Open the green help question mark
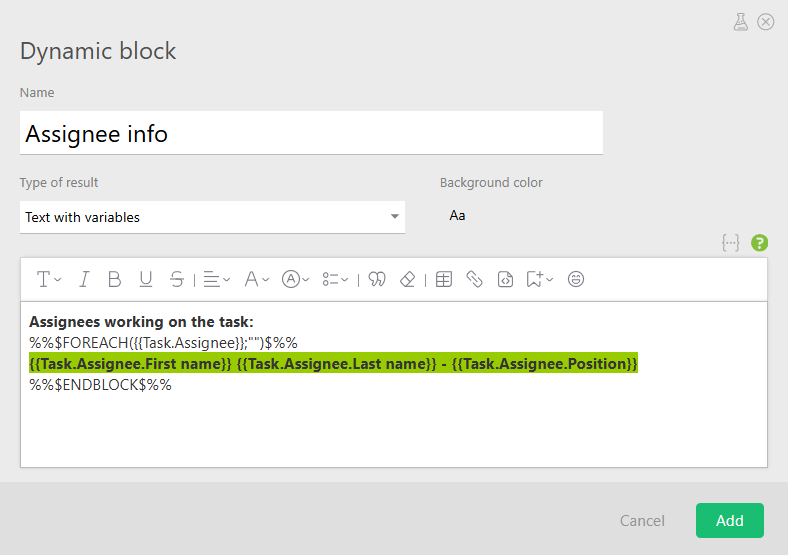 point(760,243)
